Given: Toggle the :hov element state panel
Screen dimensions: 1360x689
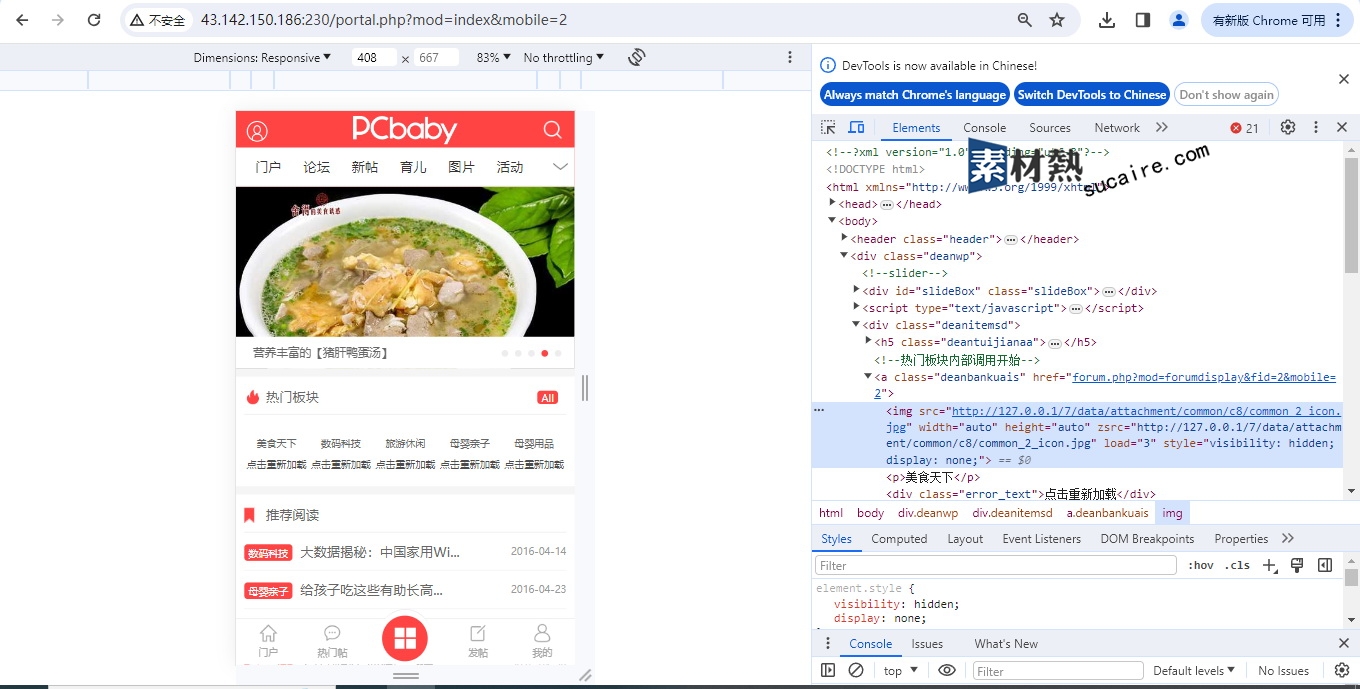Looking at the screenshot, I should (x=1201, y=565).
